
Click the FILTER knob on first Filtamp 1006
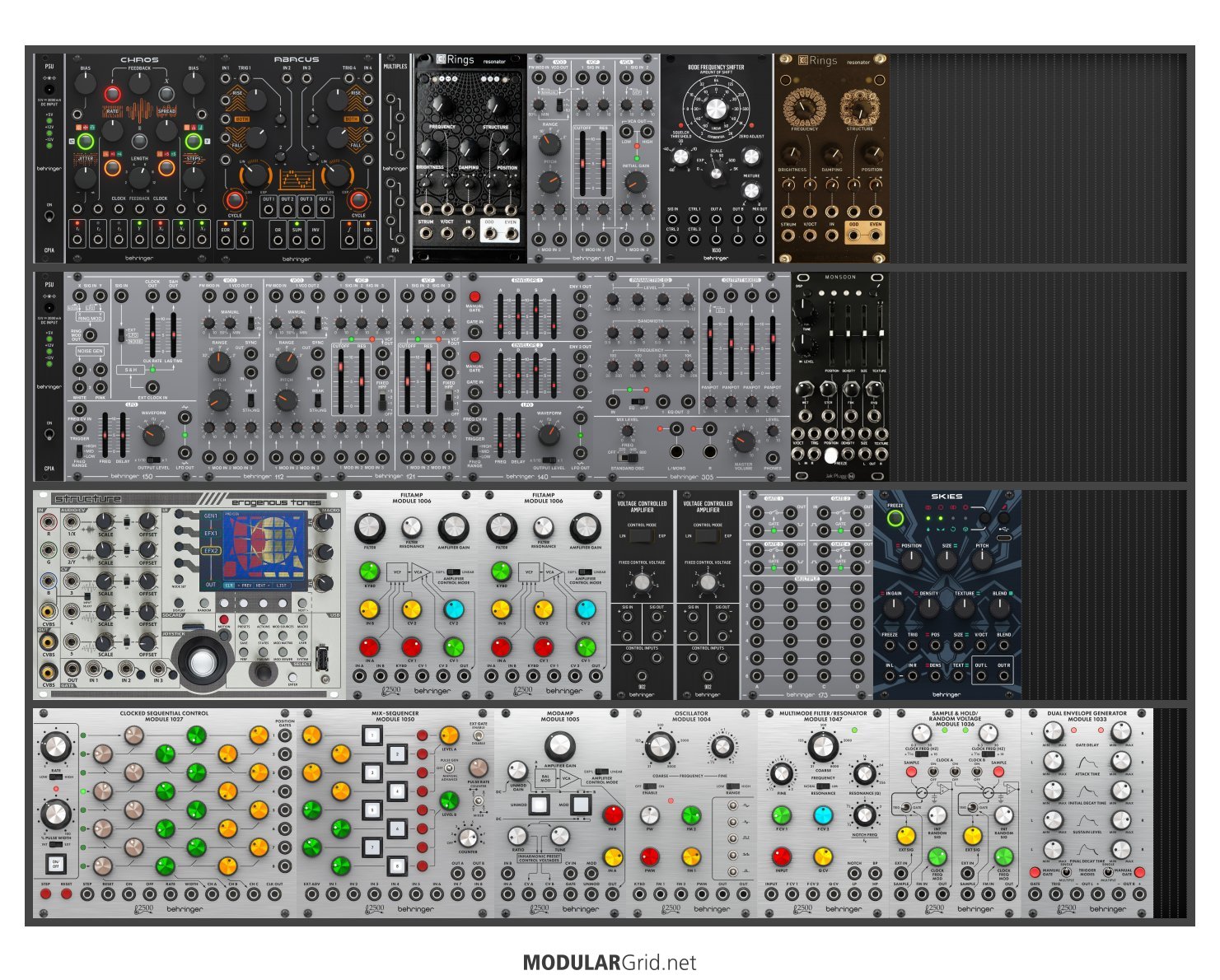370,527
